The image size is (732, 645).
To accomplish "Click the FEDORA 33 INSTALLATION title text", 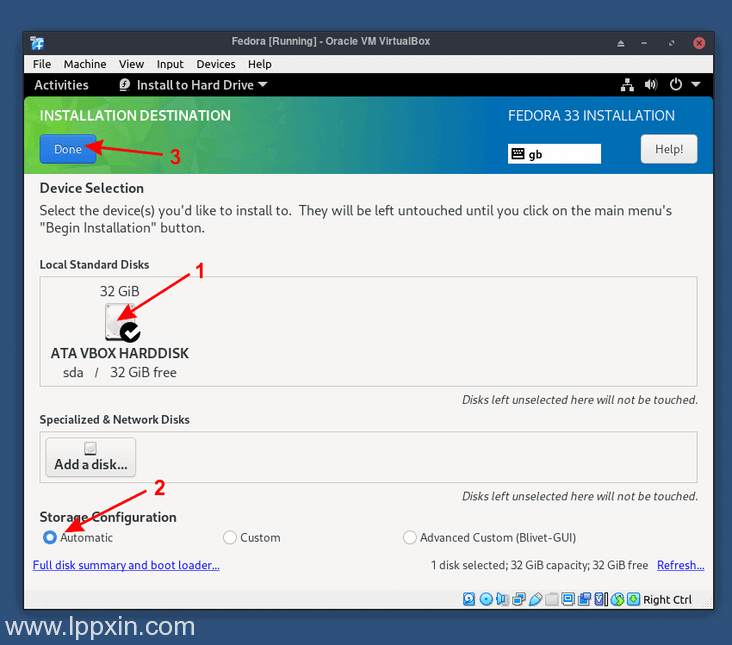I will click(591, 115).
